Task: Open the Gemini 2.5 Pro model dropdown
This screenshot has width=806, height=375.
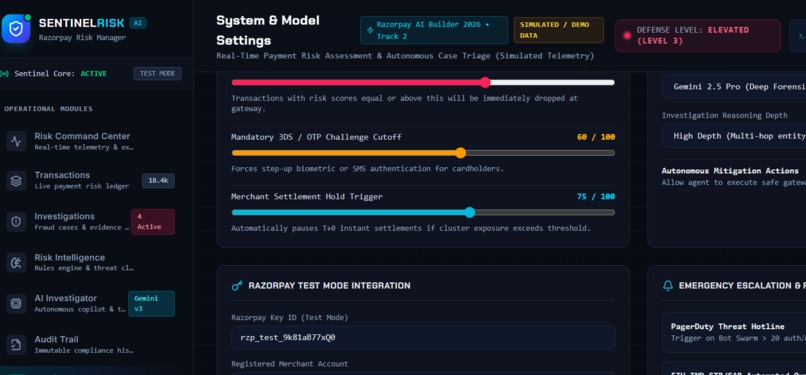Action: tap(734, 87)
